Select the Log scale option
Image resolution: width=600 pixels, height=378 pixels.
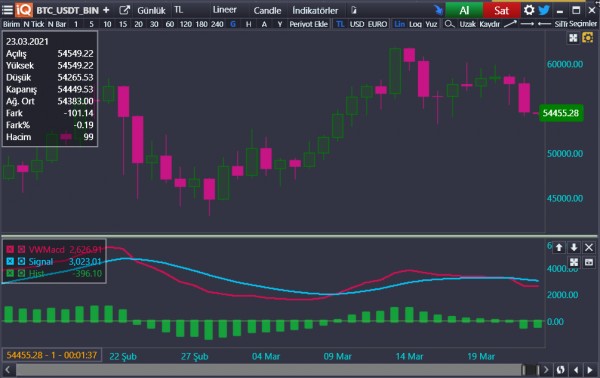tap(415, 24)
